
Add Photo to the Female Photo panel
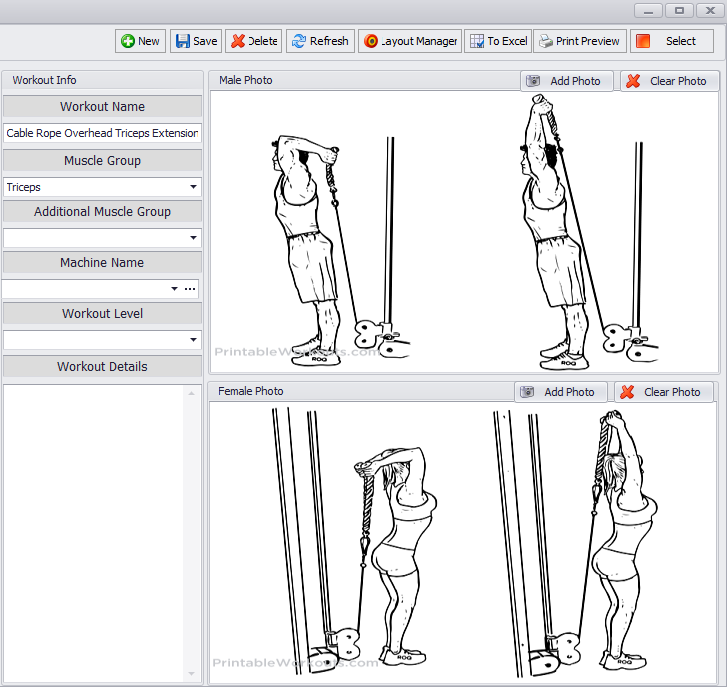pyautogui.click(x=558, y=392)
